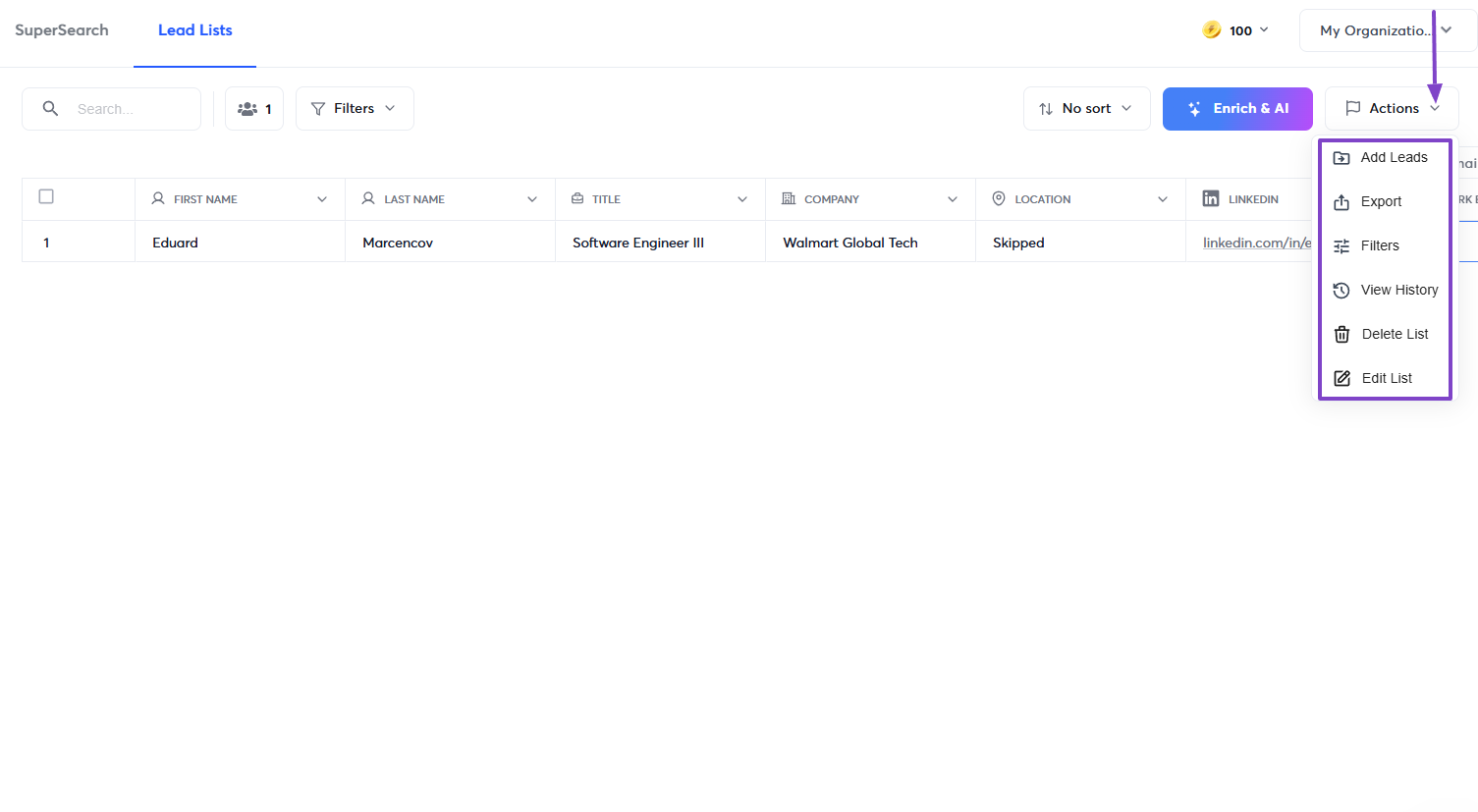Choose View History from Actions menu
Screen dimensions: 1478x812
[x=1385, y=291]
